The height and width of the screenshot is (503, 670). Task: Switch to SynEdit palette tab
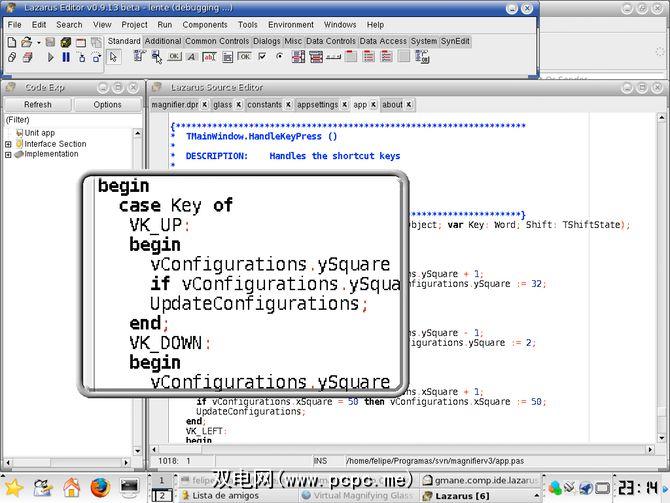click(455, 41)
